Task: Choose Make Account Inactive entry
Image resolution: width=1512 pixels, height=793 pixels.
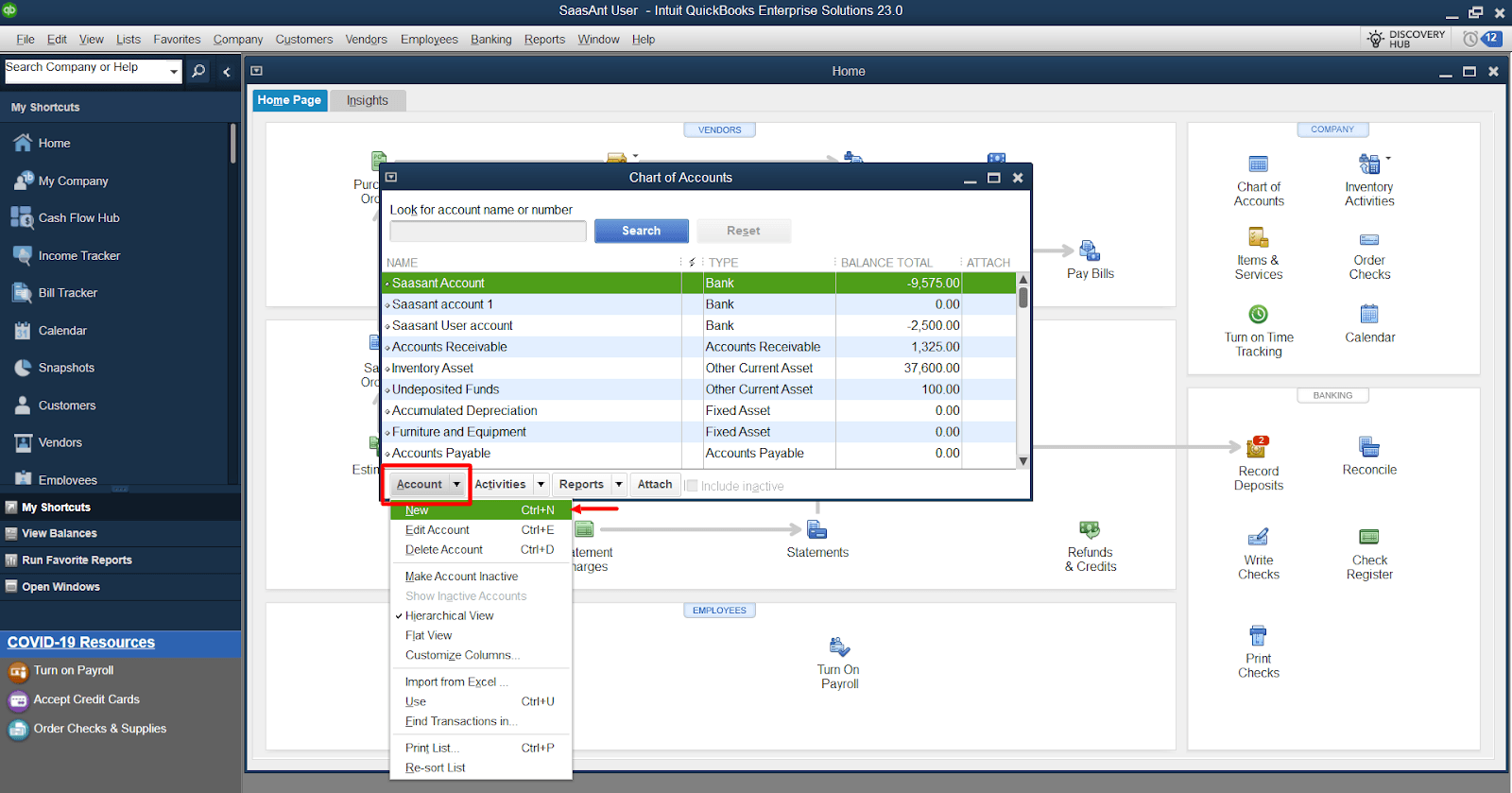Action: (x=481, y=577)
